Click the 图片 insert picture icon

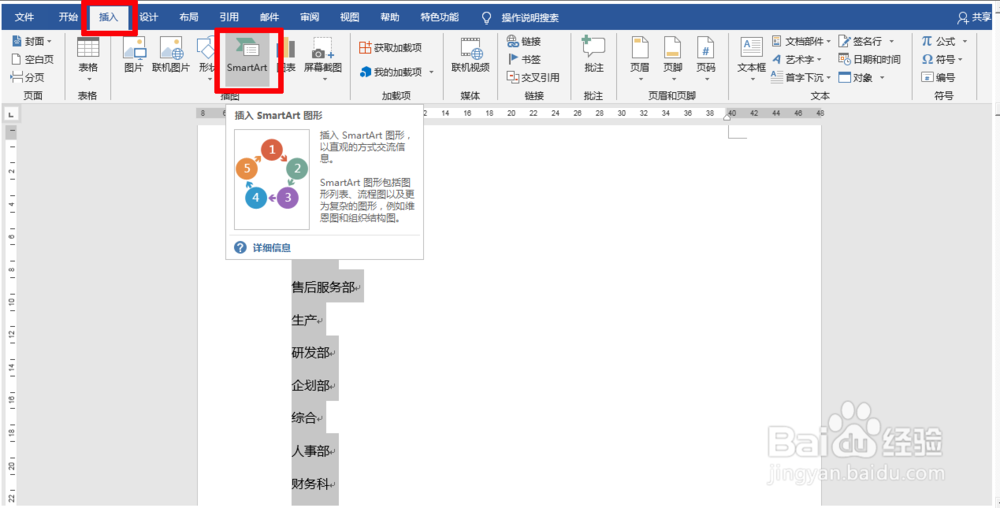coord(134,55)
